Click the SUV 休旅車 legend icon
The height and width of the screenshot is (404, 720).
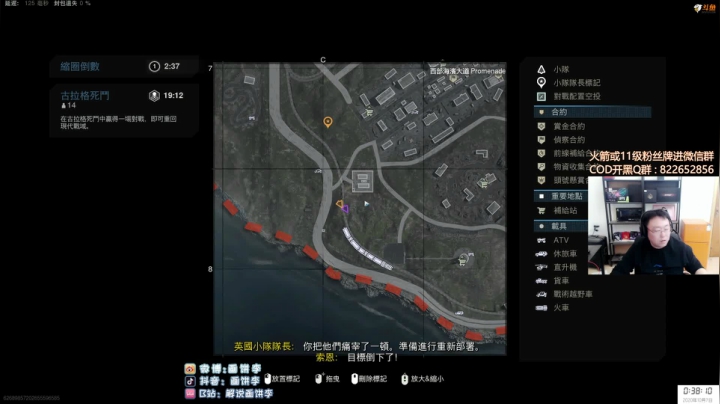pos(541,253)
